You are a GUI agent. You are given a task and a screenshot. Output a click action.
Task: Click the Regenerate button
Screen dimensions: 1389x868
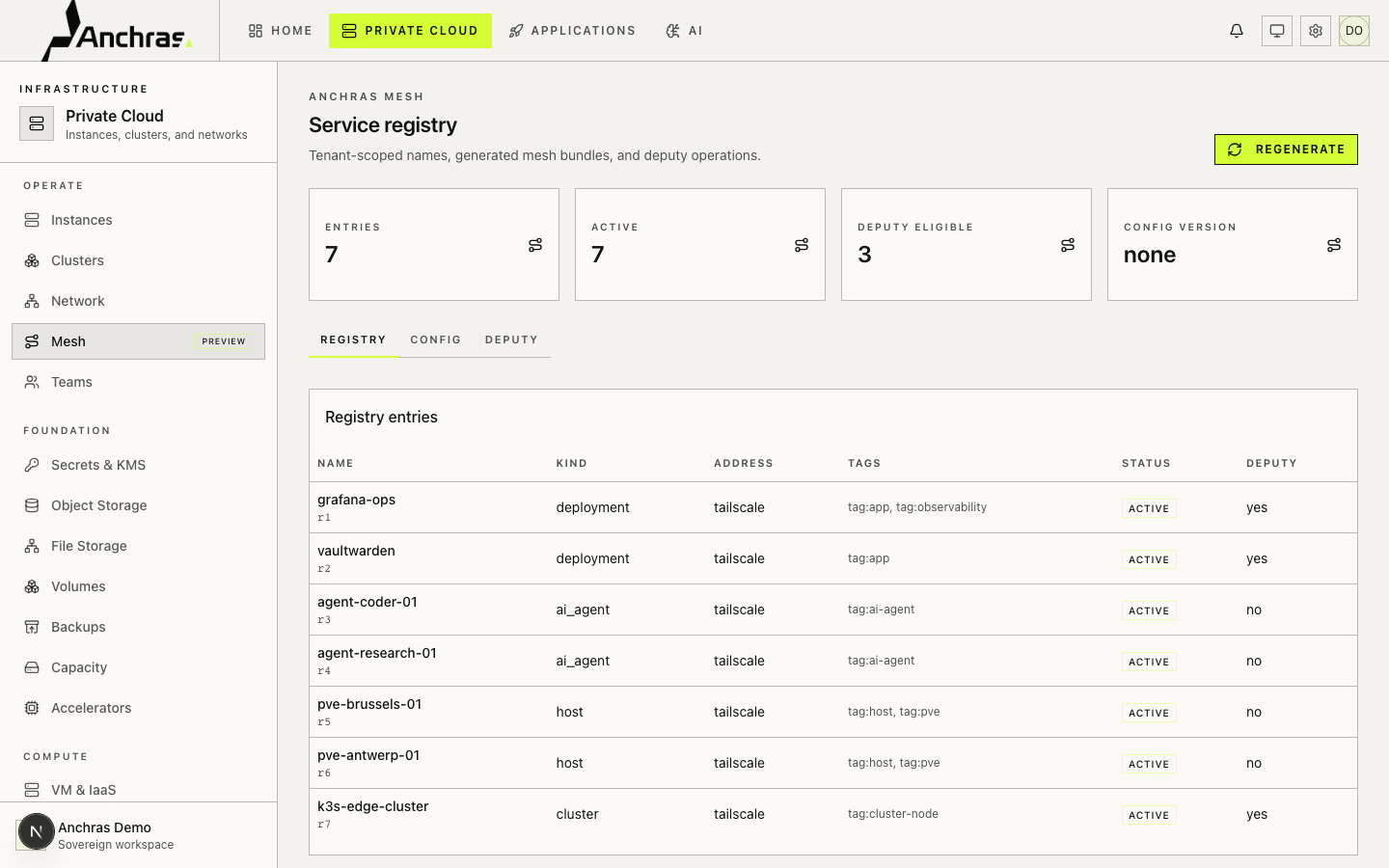coord(1286,149)
